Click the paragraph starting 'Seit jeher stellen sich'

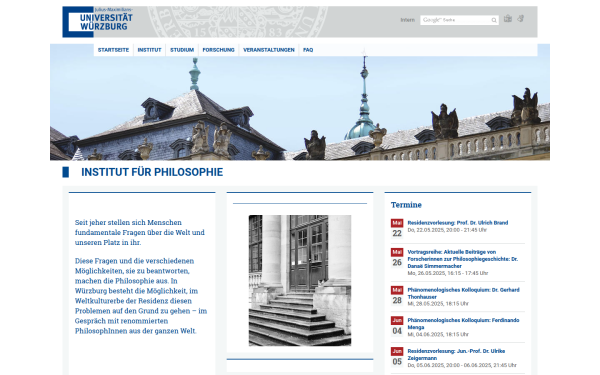click(x=140, y=232)
